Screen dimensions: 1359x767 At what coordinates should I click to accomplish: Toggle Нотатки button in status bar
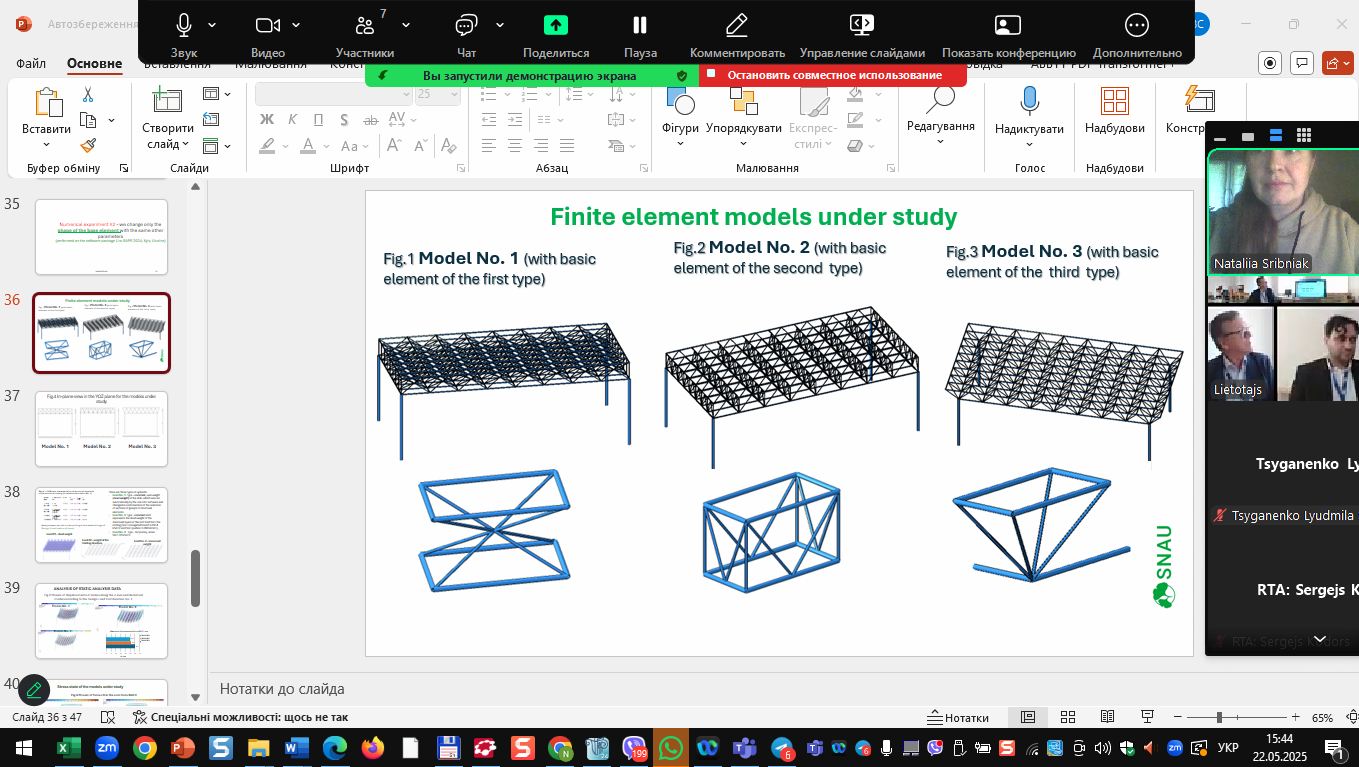click(x=958, y=717)
